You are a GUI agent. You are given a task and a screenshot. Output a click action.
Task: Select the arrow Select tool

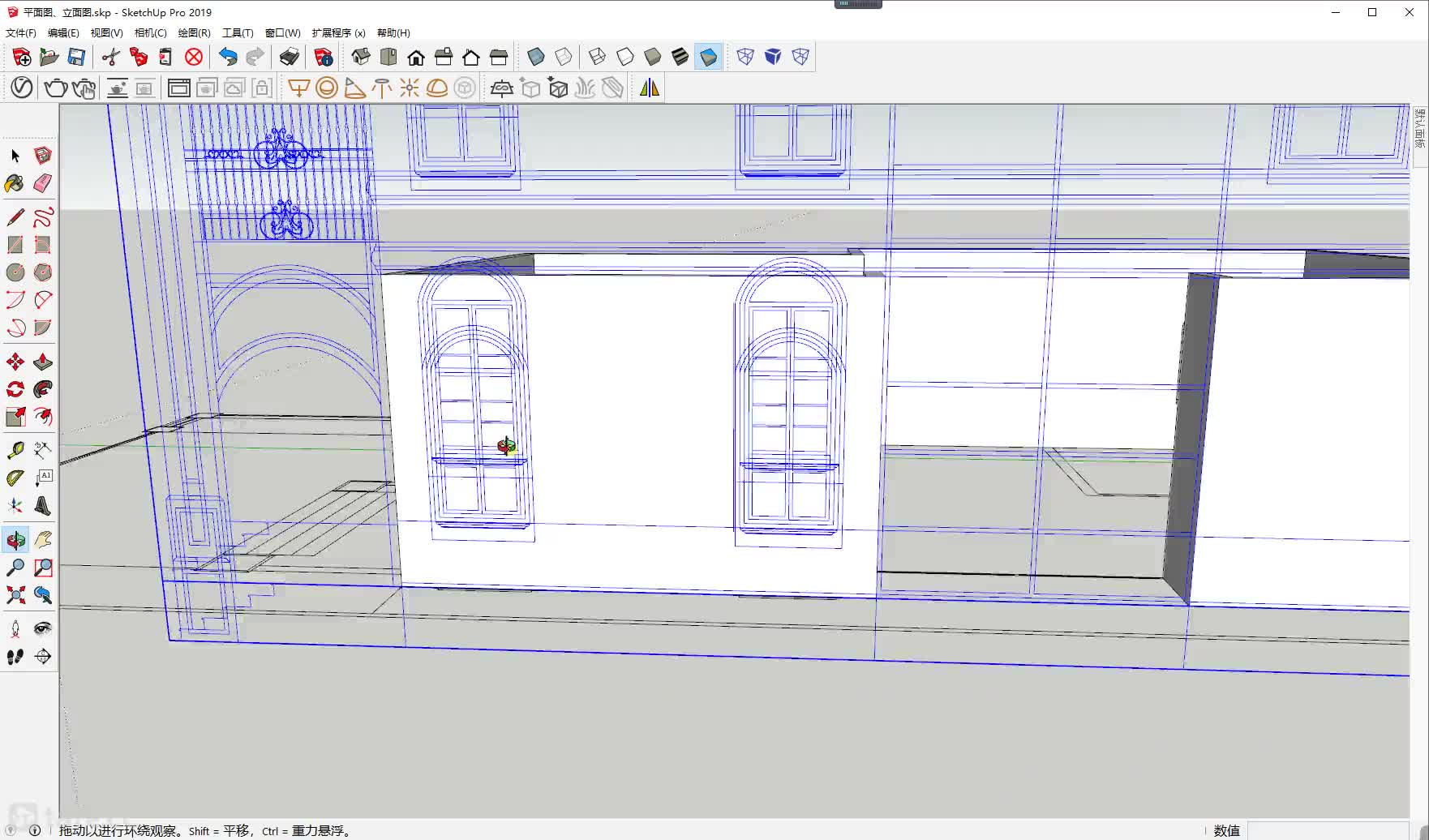pyautogui.click(x=15, y=156)
